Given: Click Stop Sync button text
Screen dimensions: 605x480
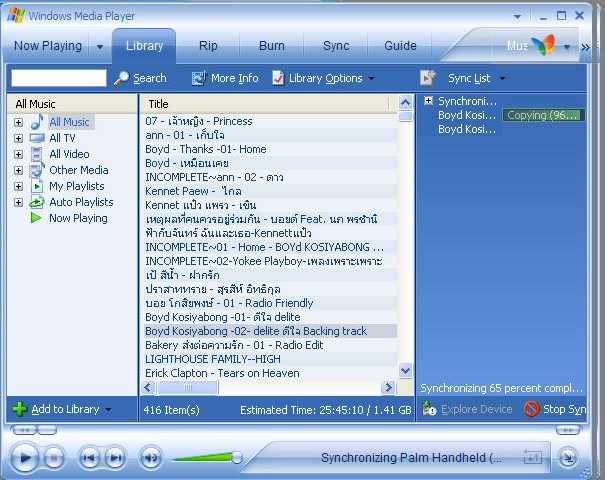Looking at the screenshot, I should pos(564,409).
